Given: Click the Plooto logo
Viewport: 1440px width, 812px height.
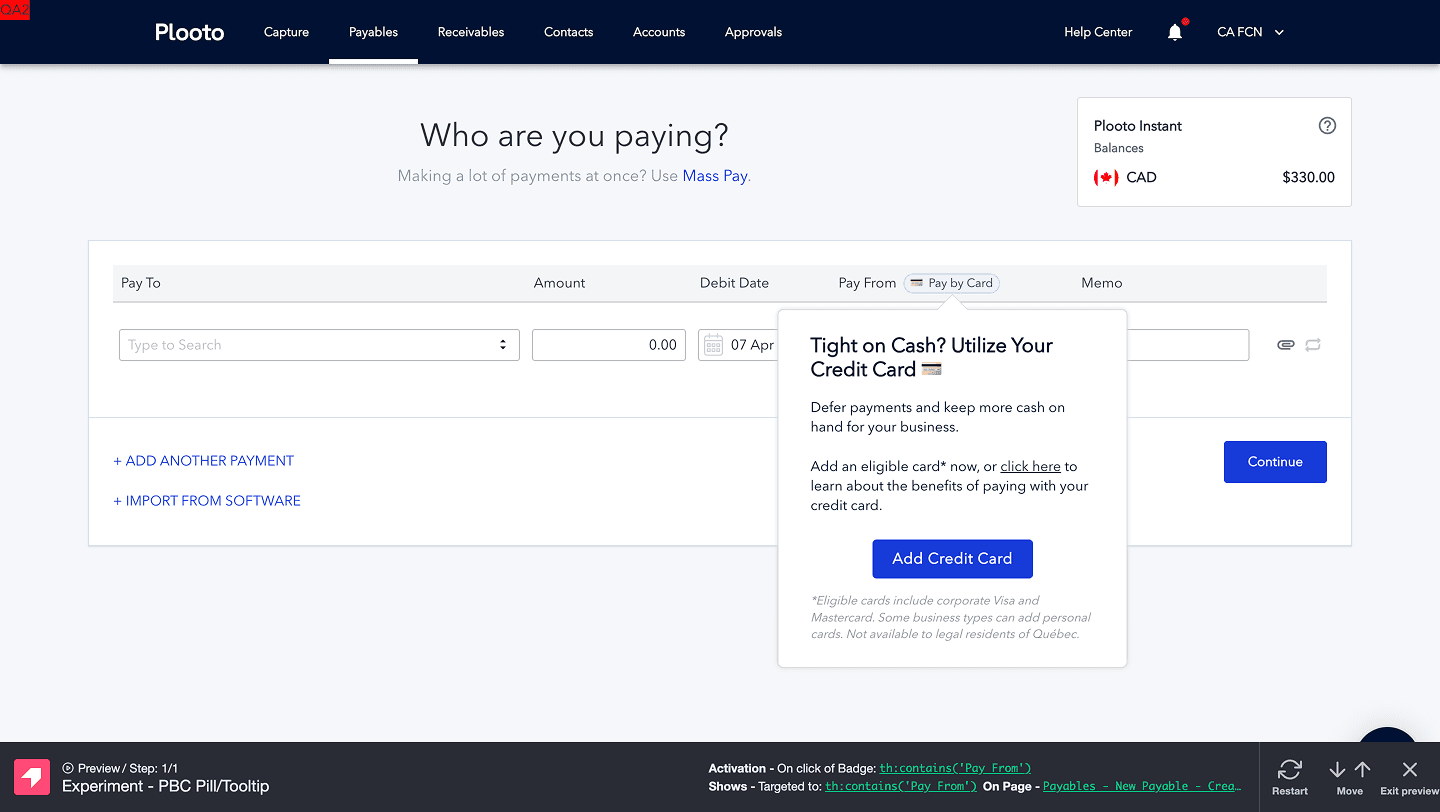Looking at the screenshot, I should click(x=189, y=32).
